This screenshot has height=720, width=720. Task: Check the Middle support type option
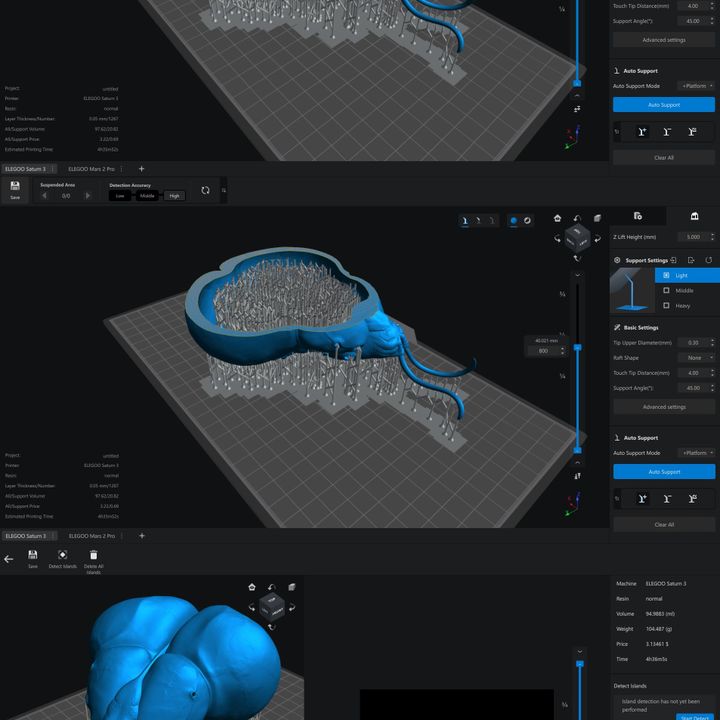tap(667, 290)
